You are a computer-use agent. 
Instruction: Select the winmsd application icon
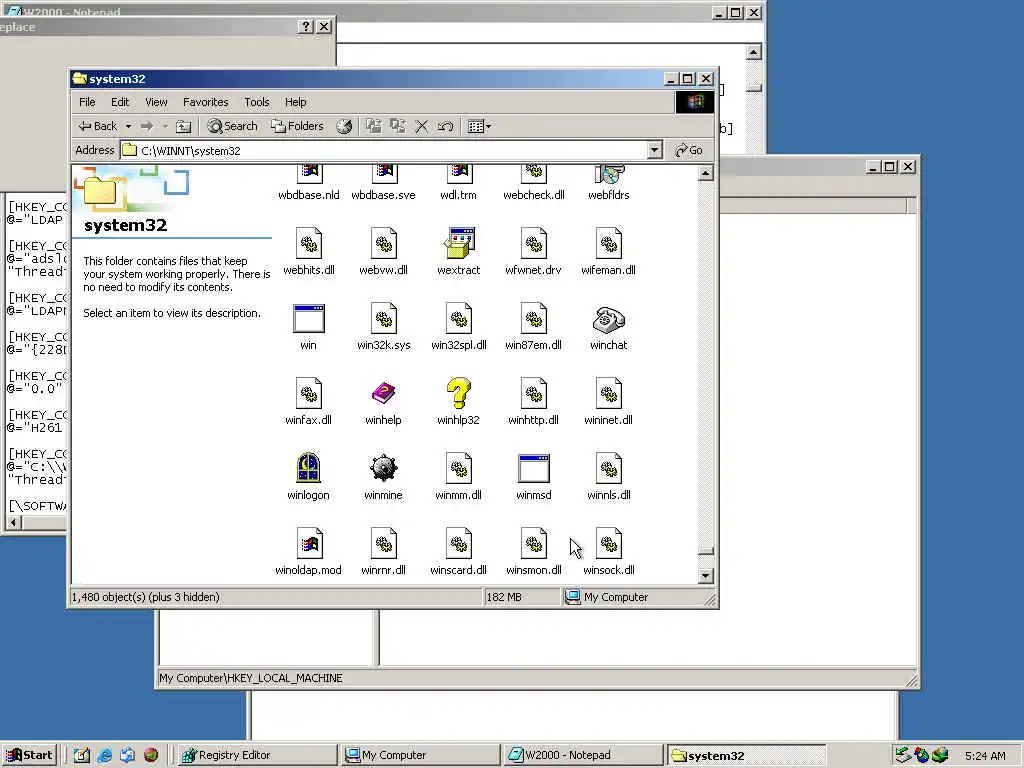(534, 468)
